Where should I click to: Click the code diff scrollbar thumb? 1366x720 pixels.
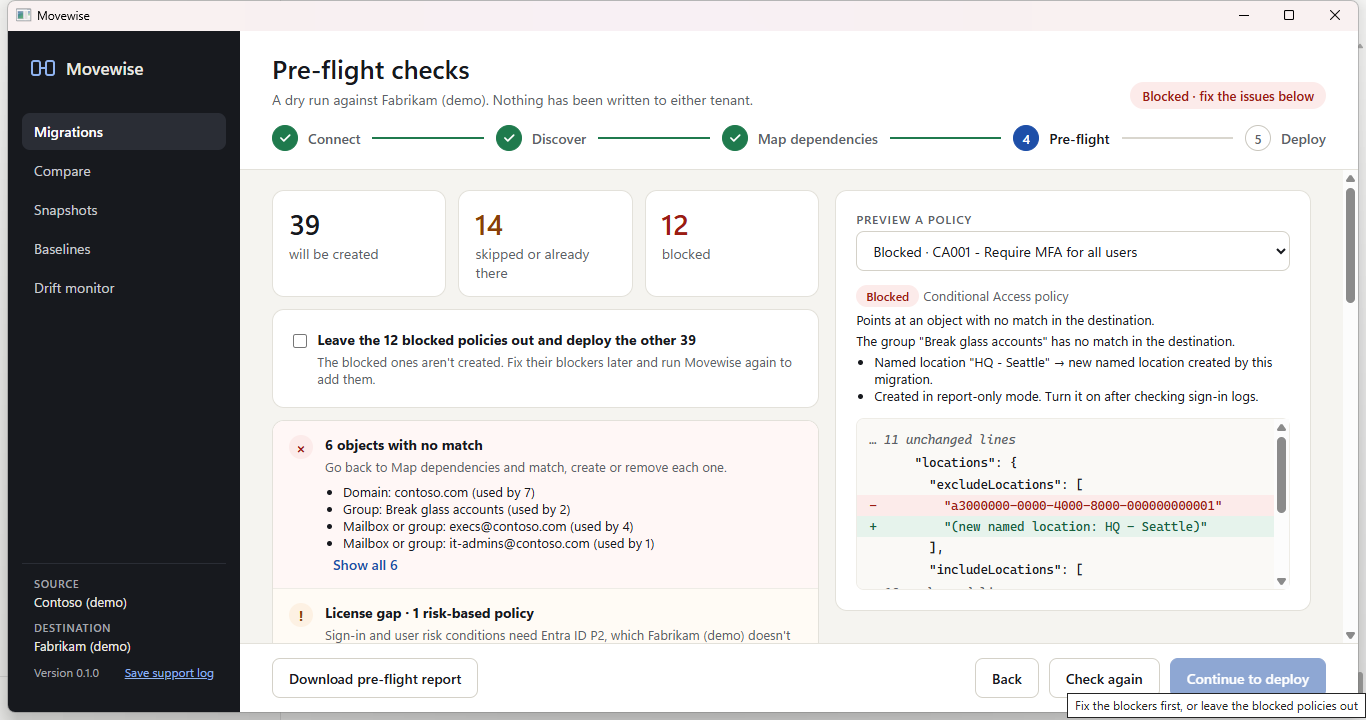1282,475
